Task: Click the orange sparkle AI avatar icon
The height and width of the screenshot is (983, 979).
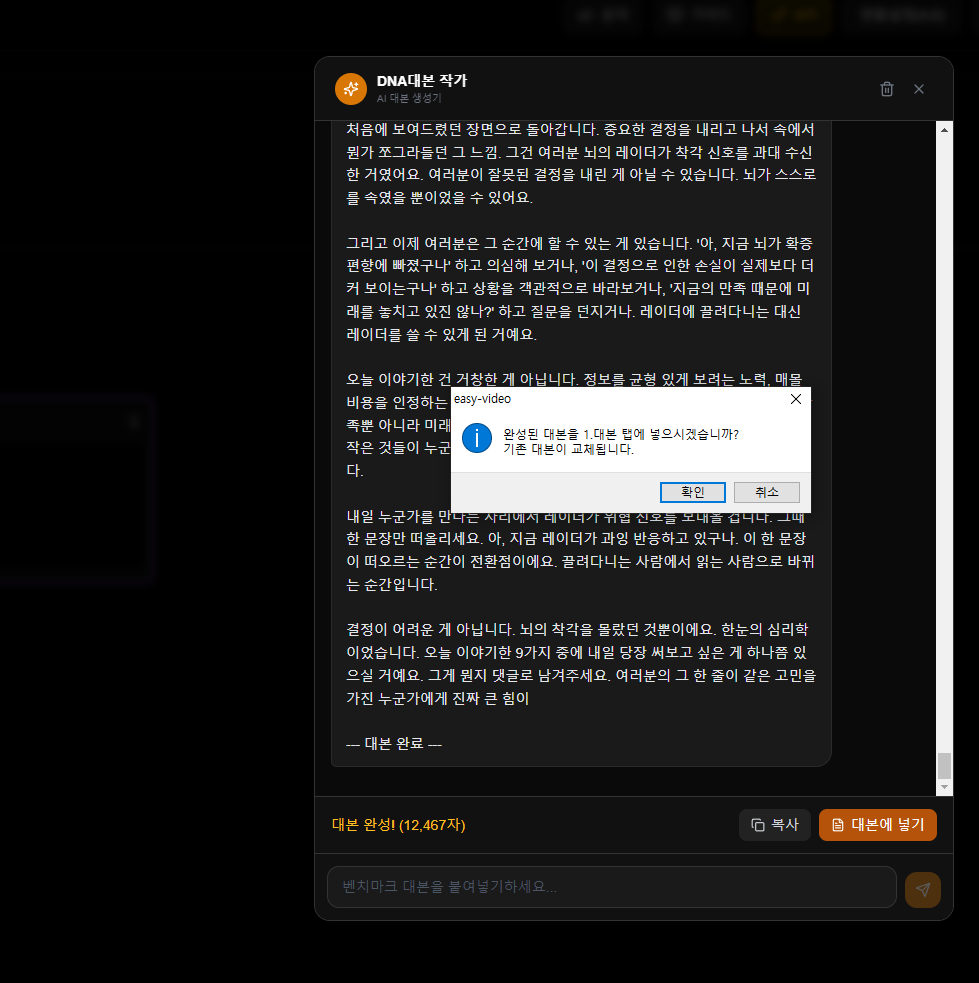Action: pyautogui.click(x=351, y=89)
